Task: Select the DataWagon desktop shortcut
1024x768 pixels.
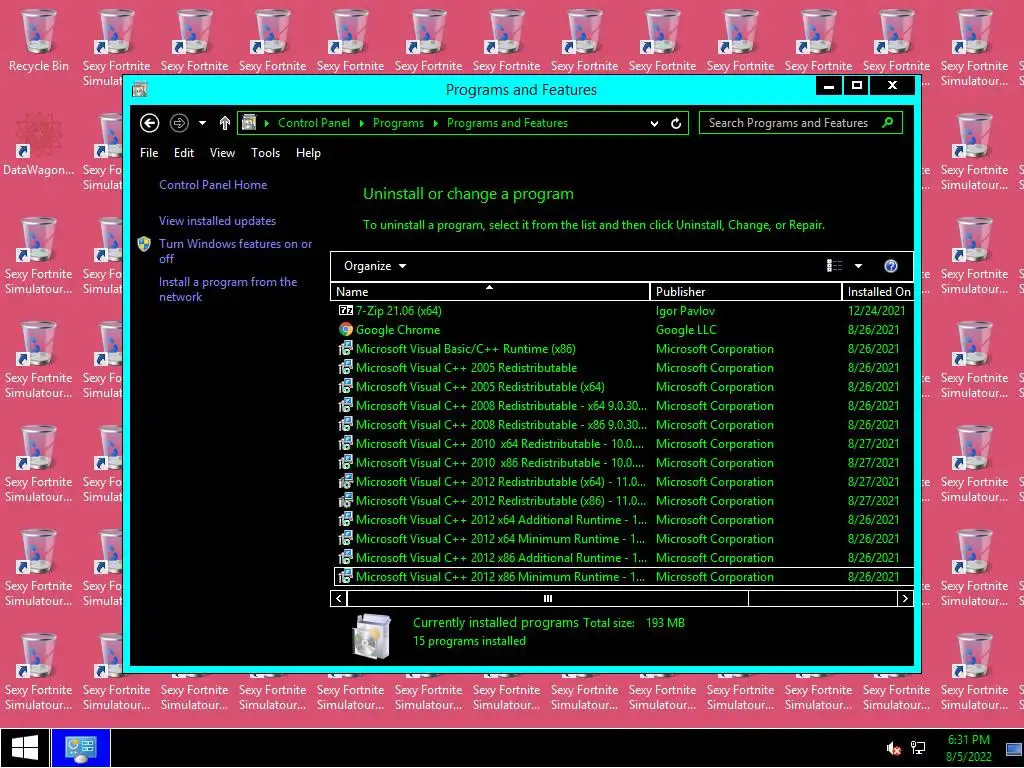Action: [39, 145]
